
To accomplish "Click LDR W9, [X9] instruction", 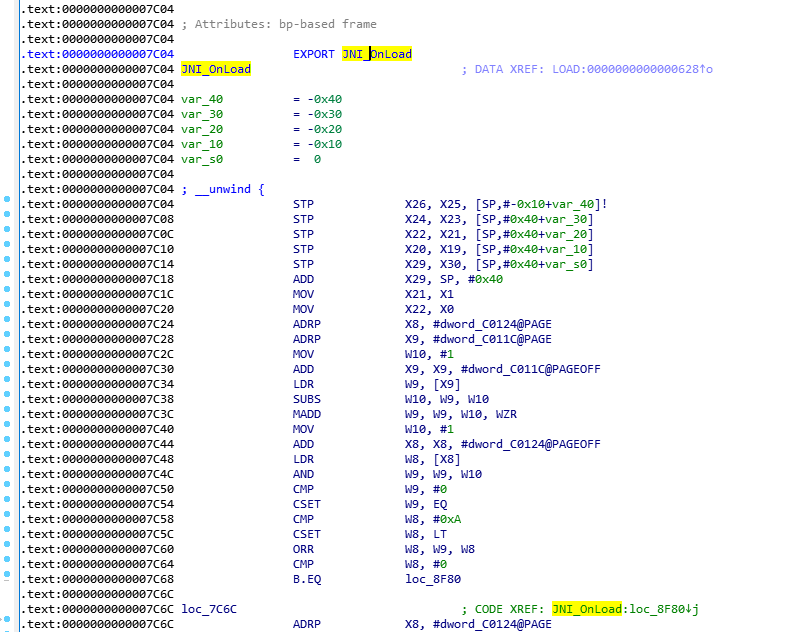I will click(376, 385).
